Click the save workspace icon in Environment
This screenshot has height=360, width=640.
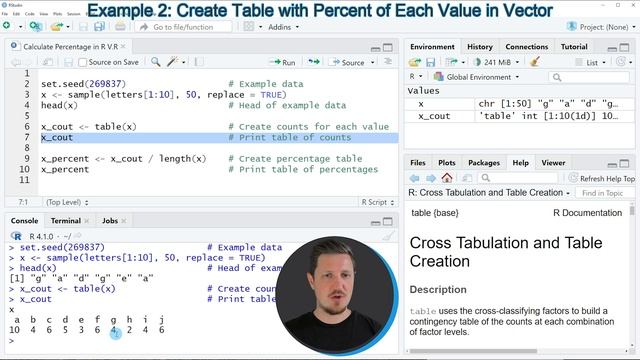[431, 62]
